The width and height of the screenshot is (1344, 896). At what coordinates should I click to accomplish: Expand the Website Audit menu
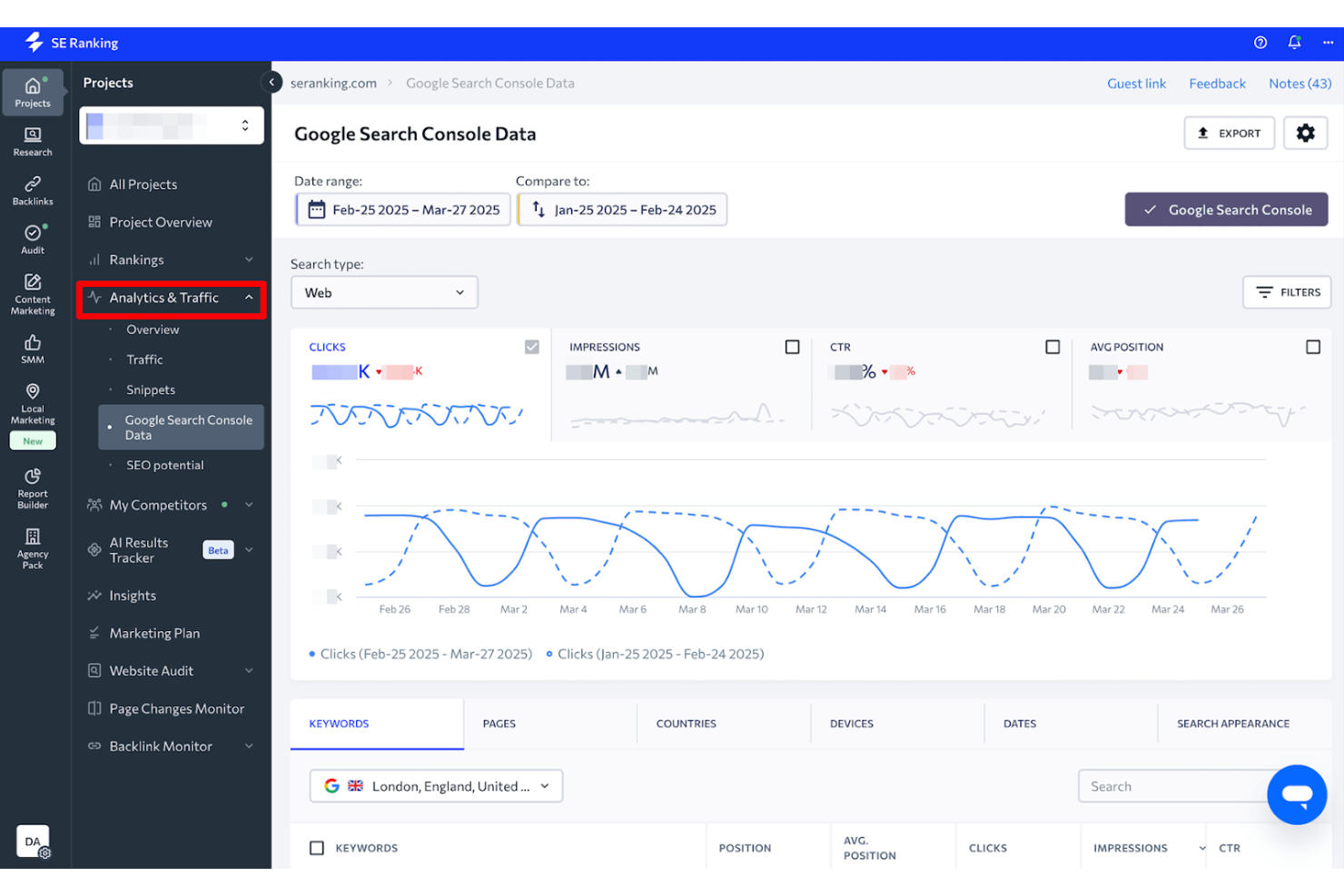point(172,671)
